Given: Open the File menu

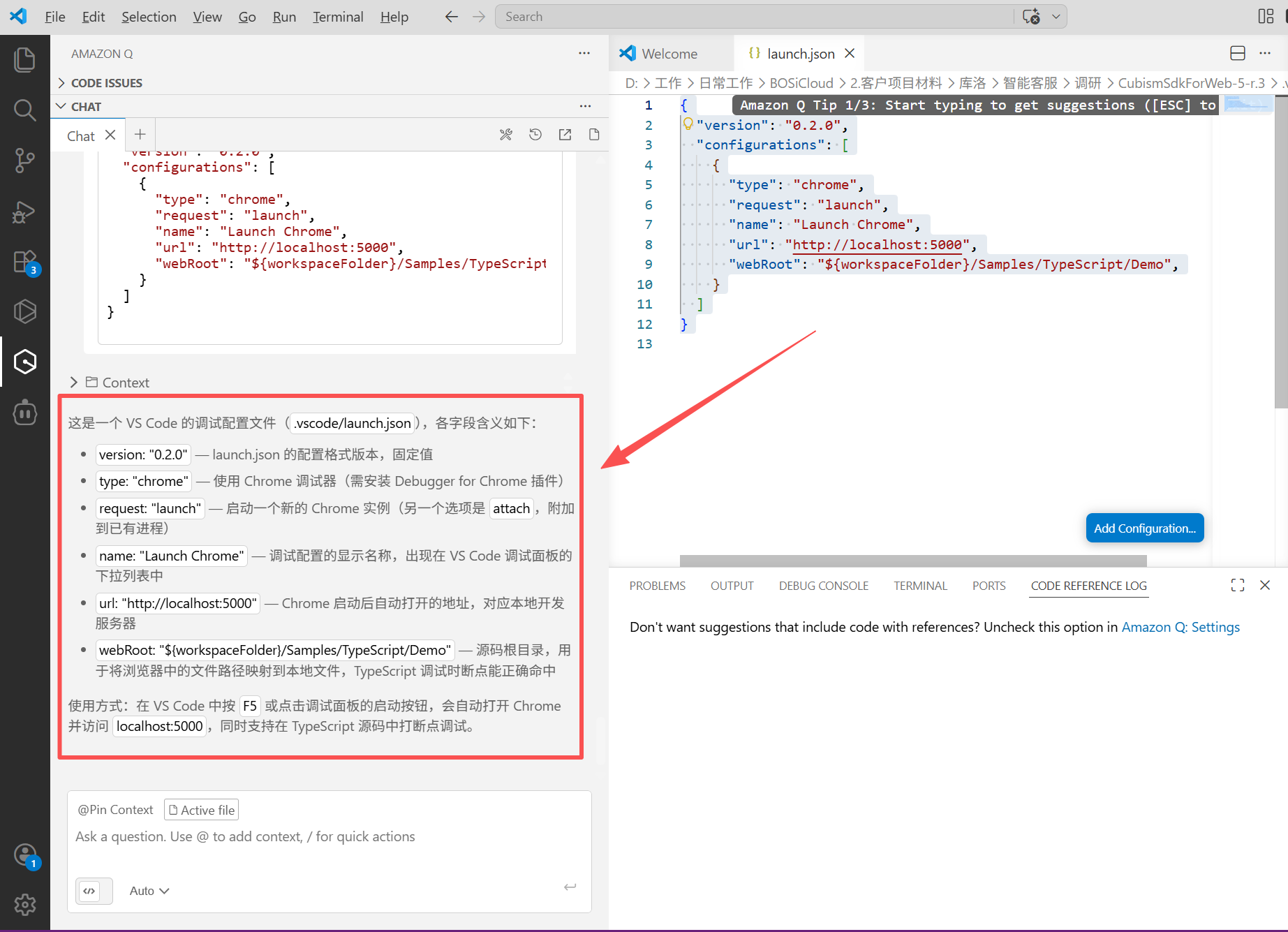Looking at the screenshot, I should tap(55, 17).
